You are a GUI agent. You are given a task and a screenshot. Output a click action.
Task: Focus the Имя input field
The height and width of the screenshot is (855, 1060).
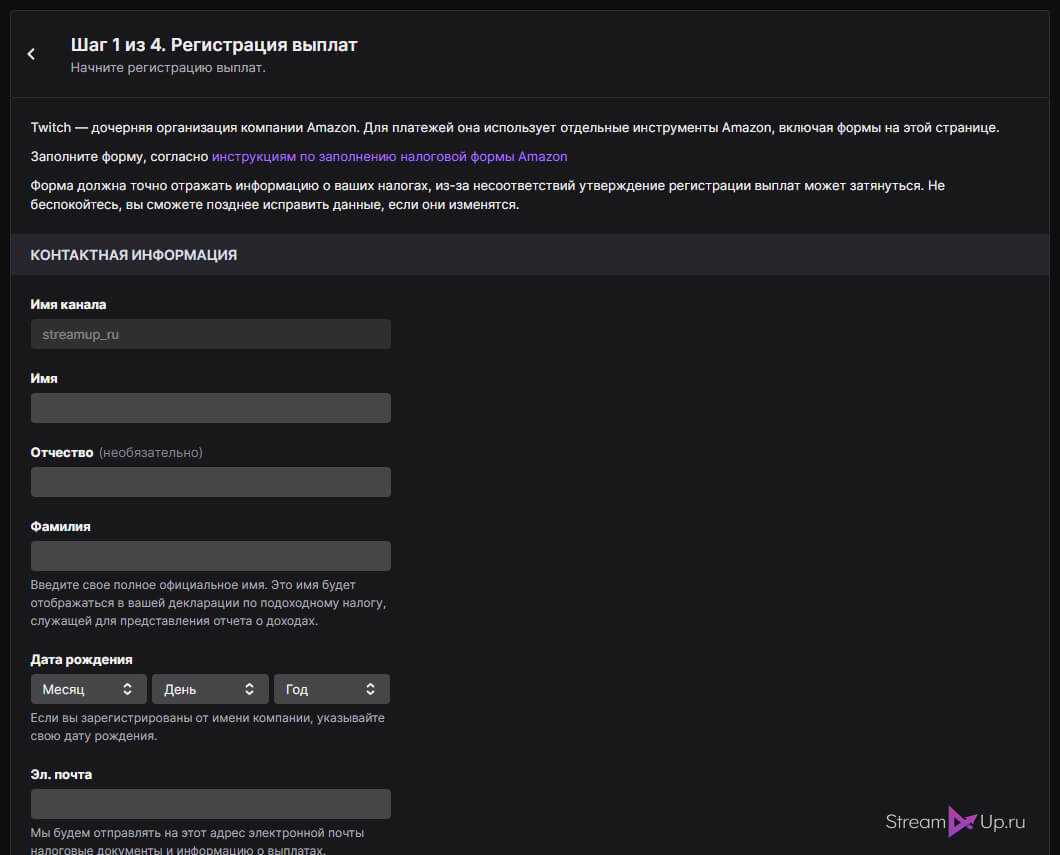click(210, 408)
